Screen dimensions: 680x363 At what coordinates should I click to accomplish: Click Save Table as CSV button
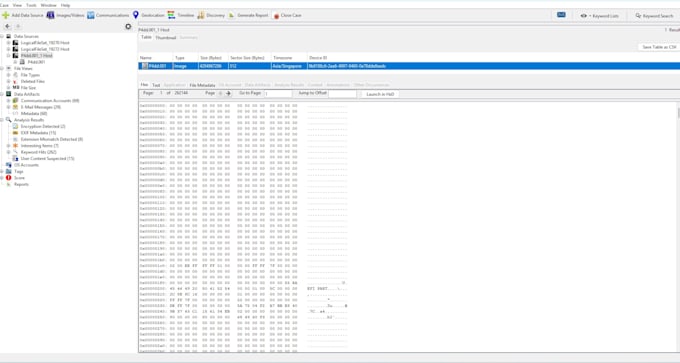pos(659,47)
